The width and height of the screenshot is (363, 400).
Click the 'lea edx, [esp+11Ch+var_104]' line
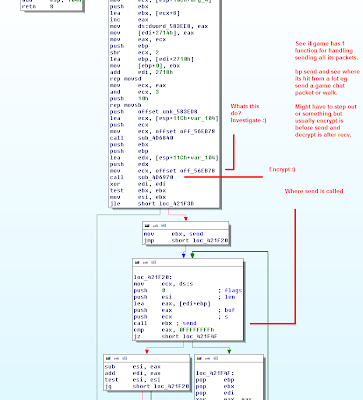point(164,158)
